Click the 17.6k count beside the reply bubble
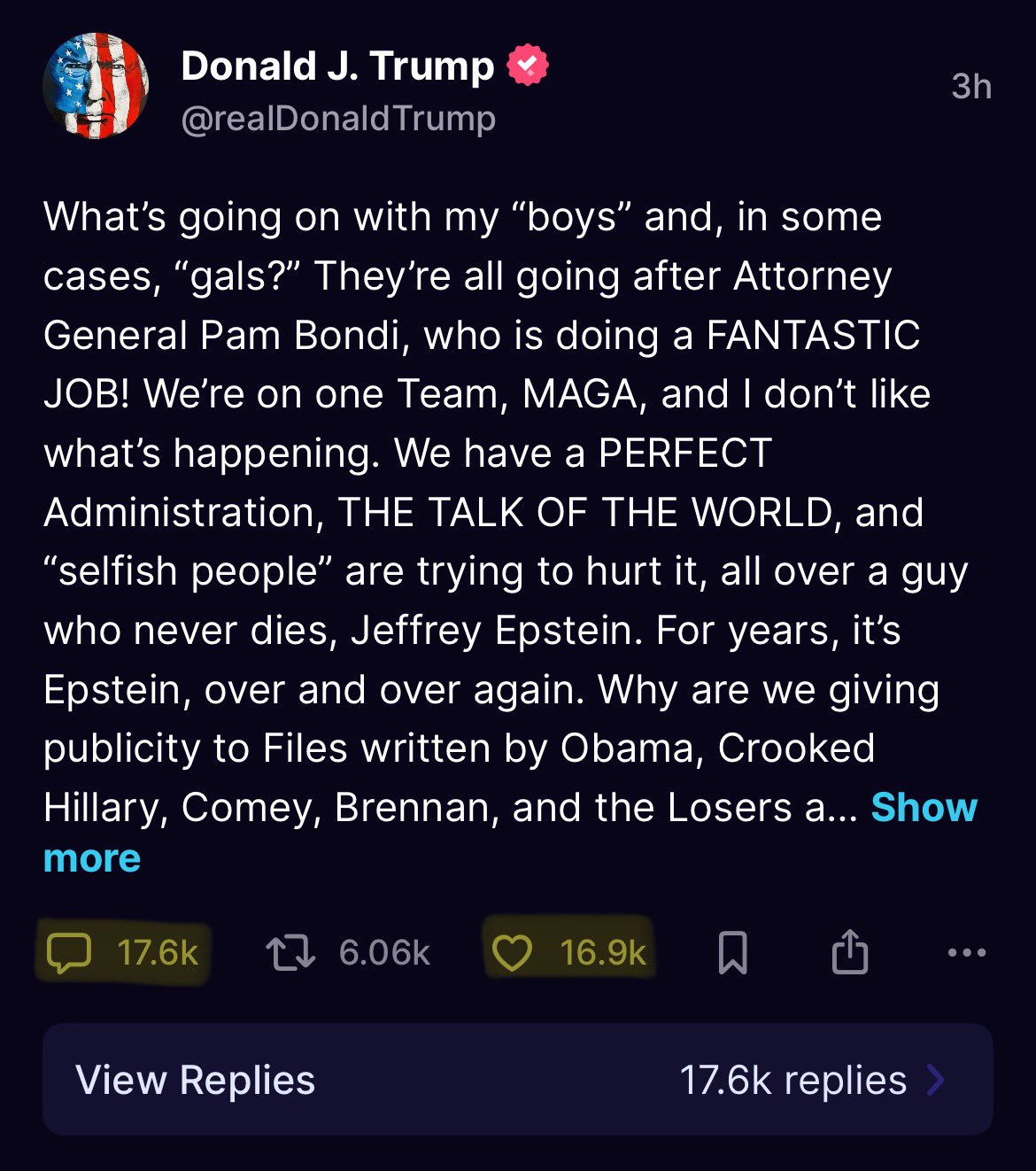Screen dimensions: 1036x1171 click(x=158, y=953)
